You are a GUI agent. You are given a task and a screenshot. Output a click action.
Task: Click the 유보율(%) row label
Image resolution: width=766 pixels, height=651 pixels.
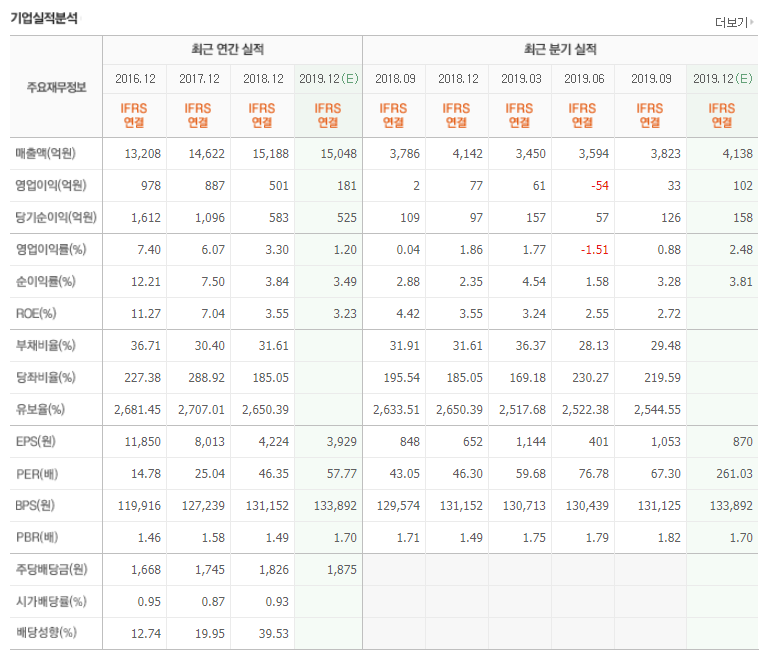click(x=40, y=409)
